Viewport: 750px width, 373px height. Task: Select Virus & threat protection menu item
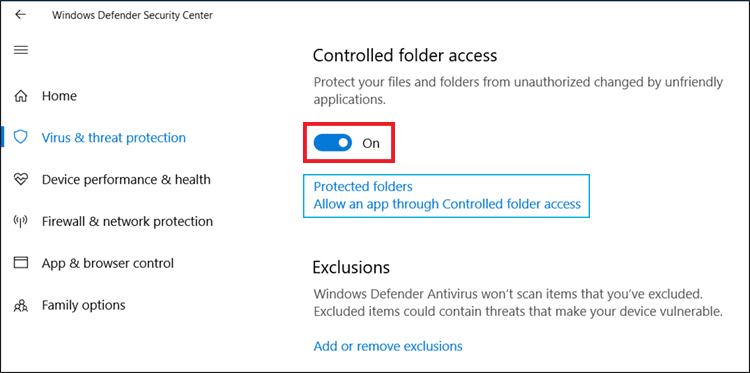coord(114,138)
